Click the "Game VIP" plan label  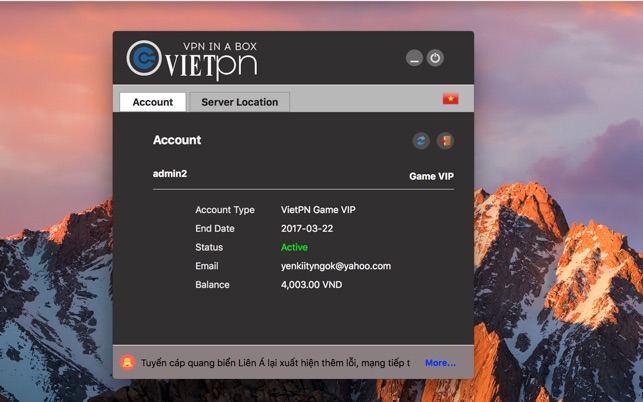tap(431, 176)
